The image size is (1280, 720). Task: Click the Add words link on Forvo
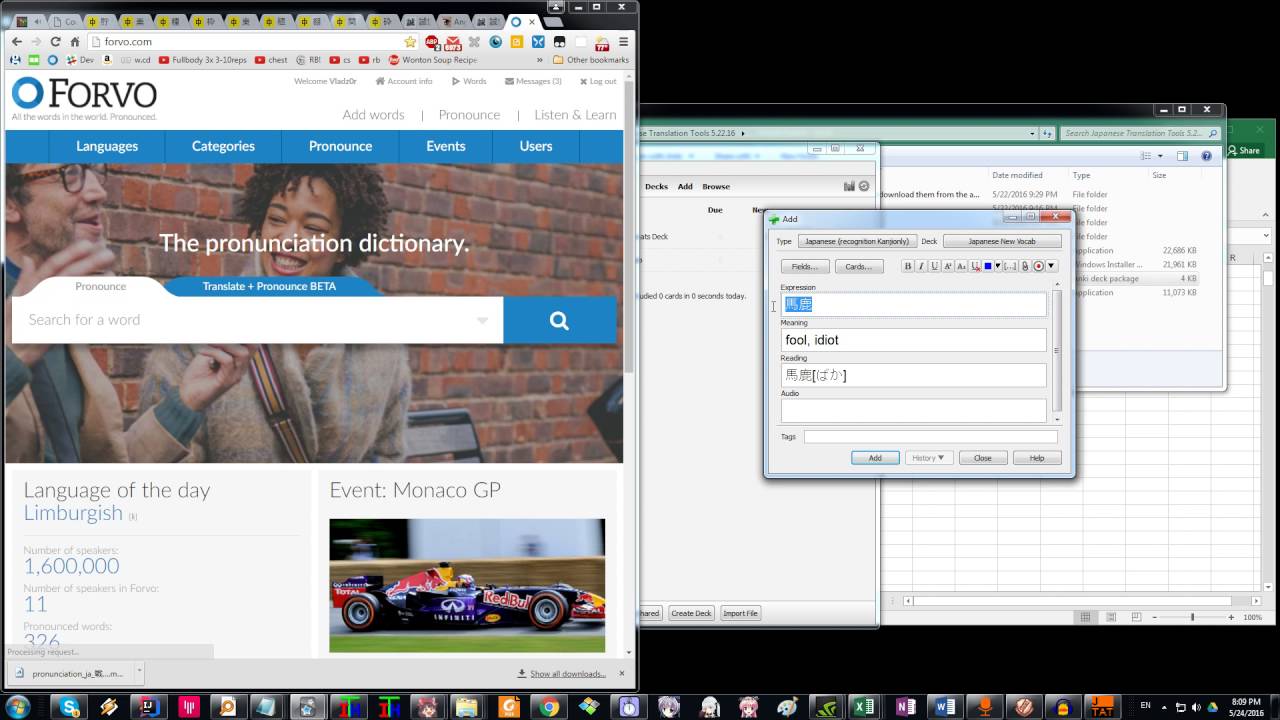click(x=373, y=115)
